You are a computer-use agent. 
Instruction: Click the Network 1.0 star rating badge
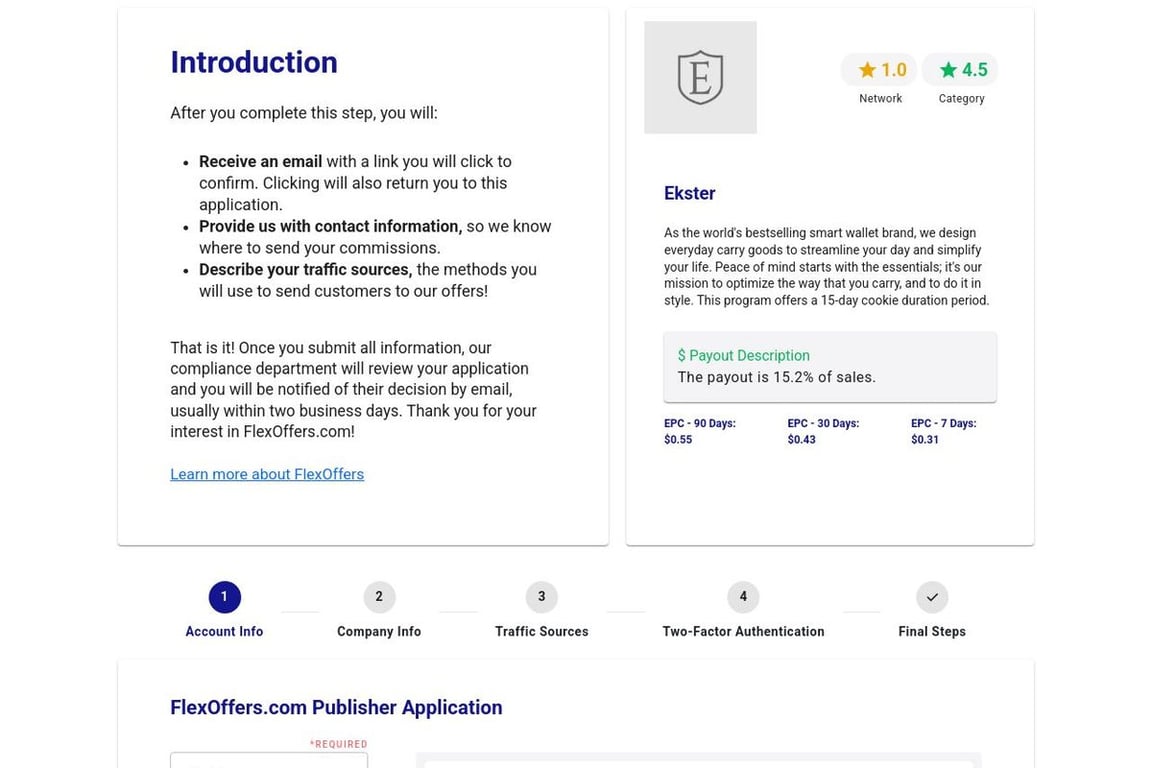click(879, 70)
